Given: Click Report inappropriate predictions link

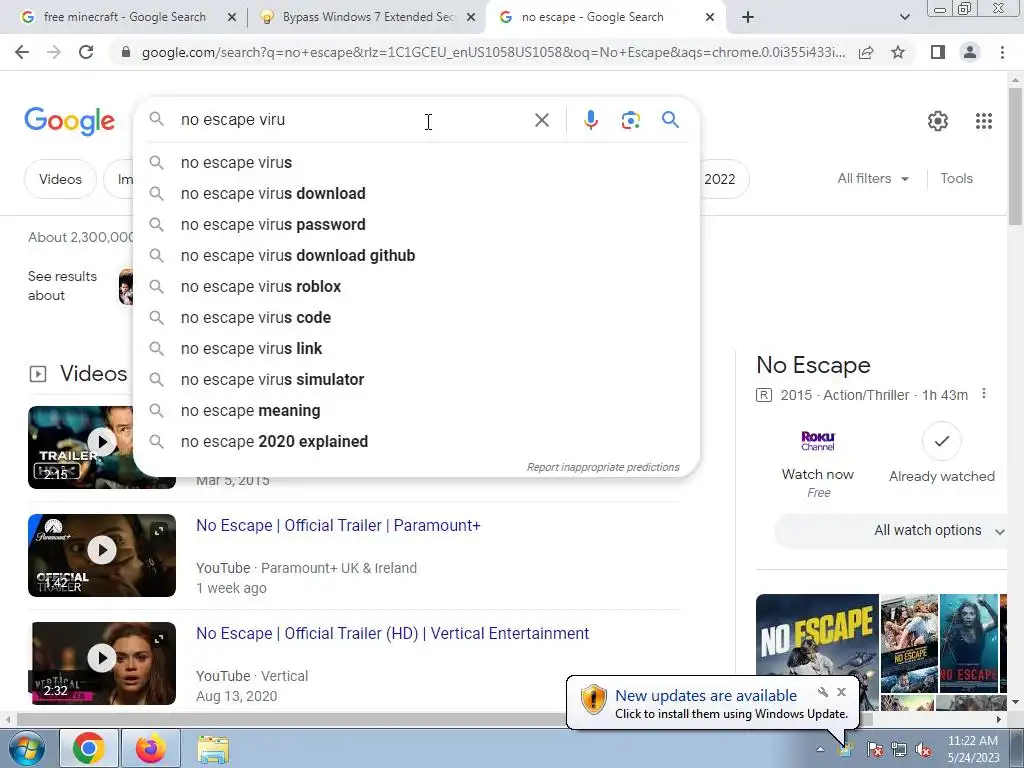Looking at the screenshot, I should 603,468.
